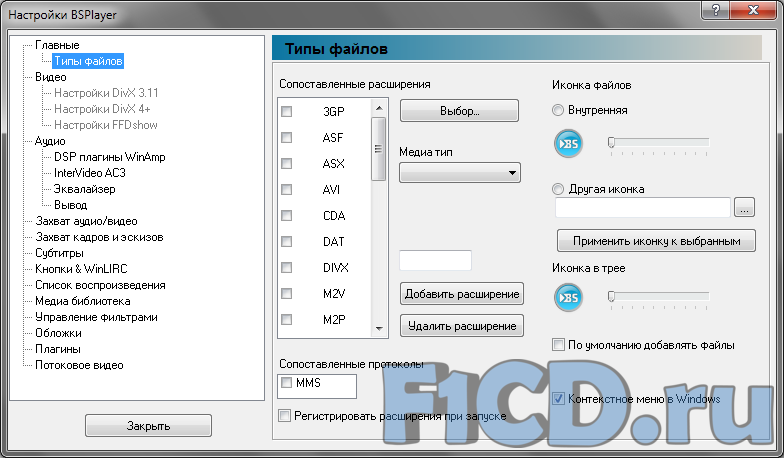This screenshot has height=458, width=784.
Task: Open InterVideo AC3 settings
Action: 90,173
